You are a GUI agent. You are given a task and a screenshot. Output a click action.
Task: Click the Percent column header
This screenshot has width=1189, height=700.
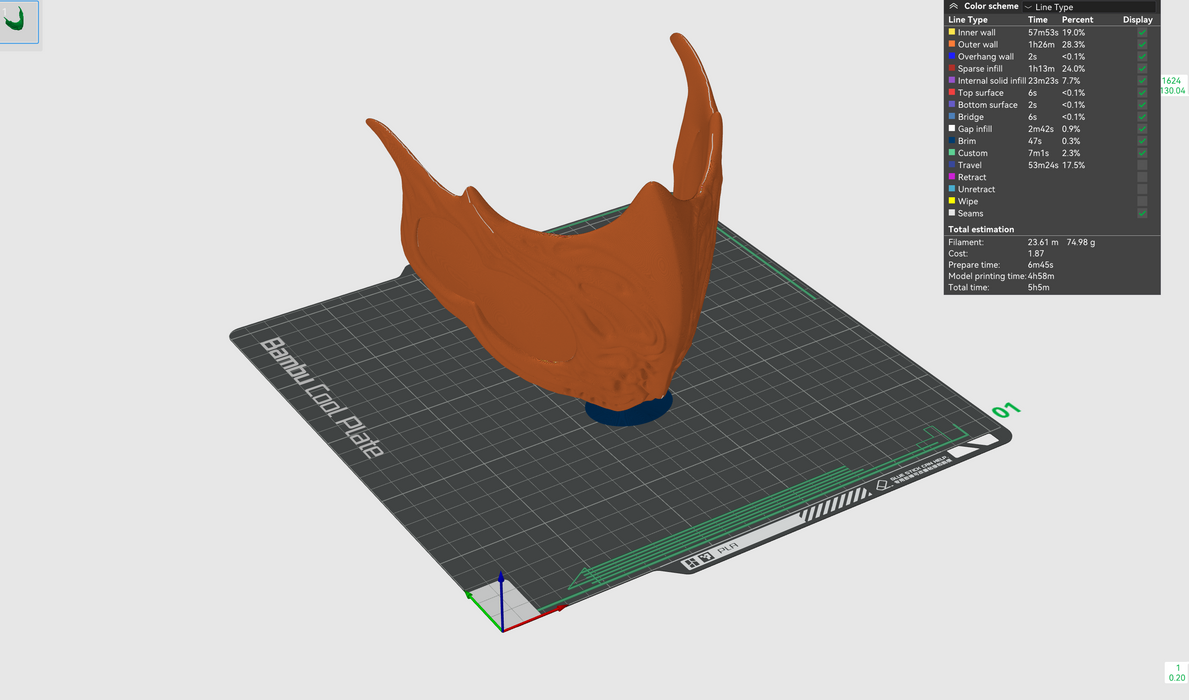point(1077,20)
